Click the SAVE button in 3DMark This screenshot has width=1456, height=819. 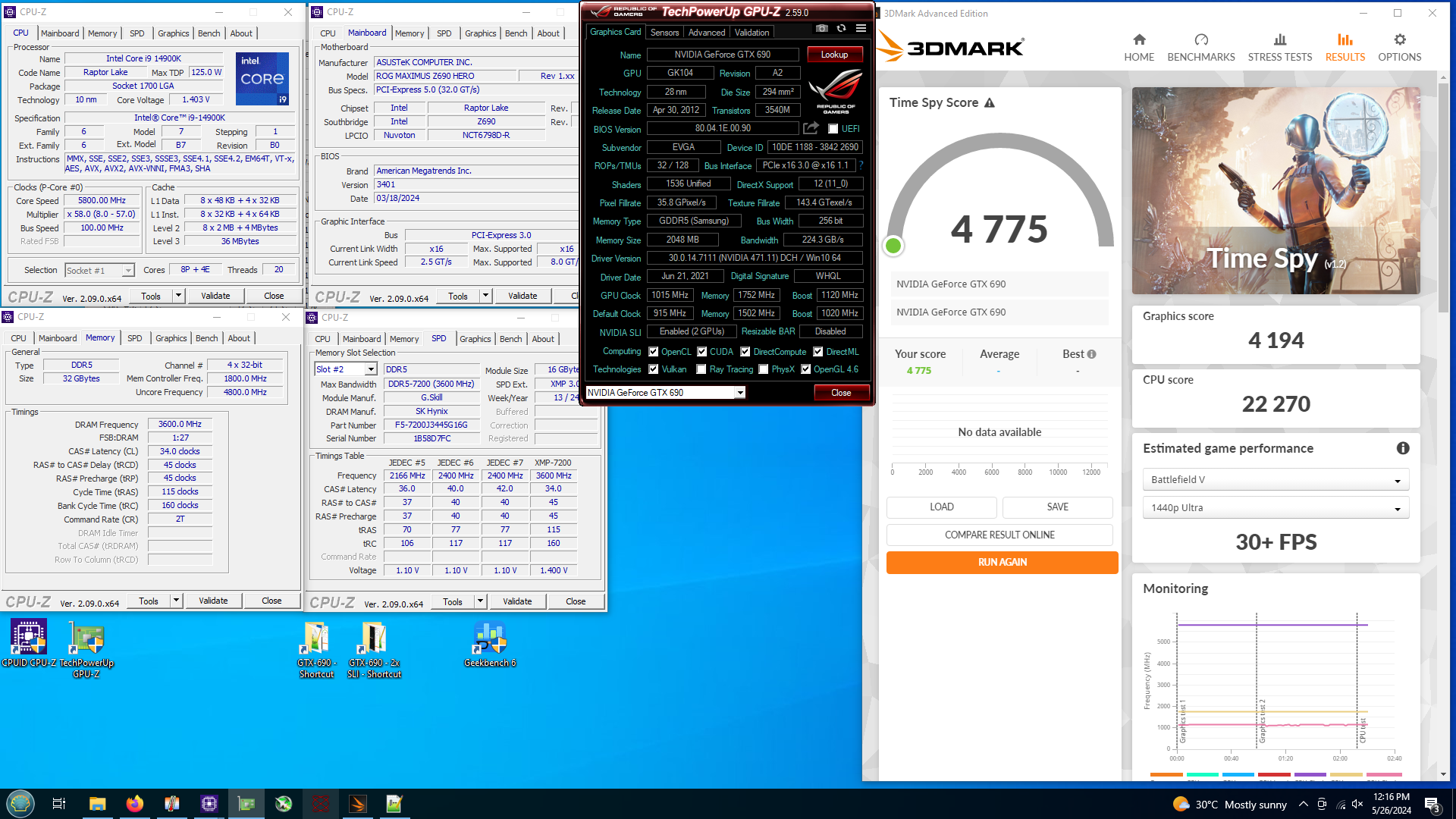coord(1058,507)
